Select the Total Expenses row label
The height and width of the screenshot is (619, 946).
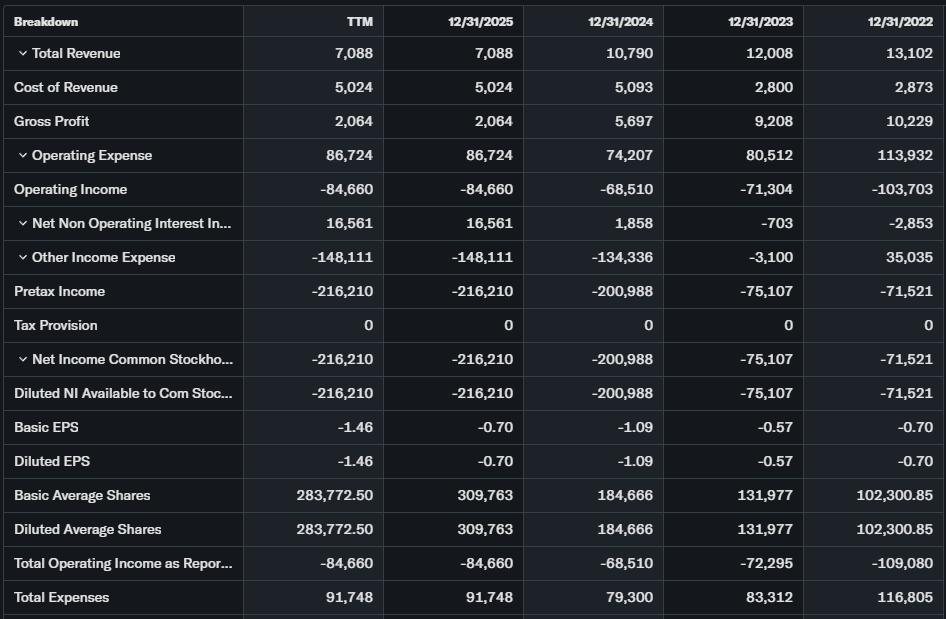point(62,597)
